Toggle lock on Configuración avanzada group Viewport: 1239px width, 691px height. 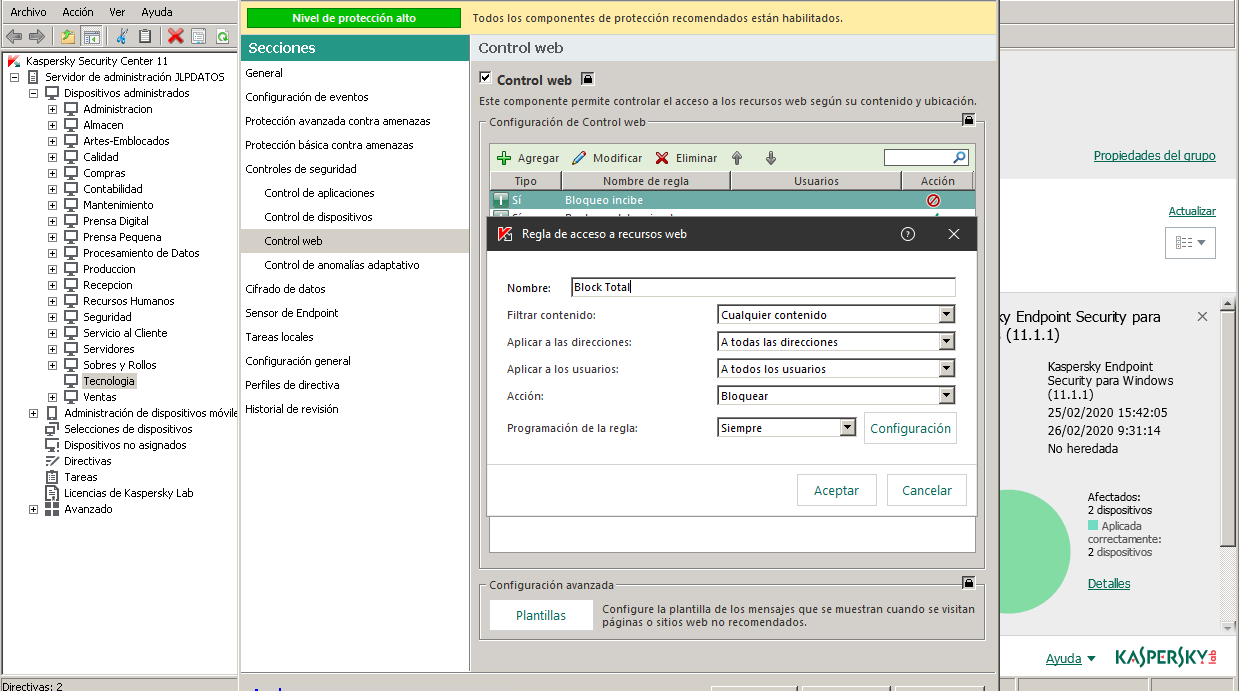[x=967, y=584]
